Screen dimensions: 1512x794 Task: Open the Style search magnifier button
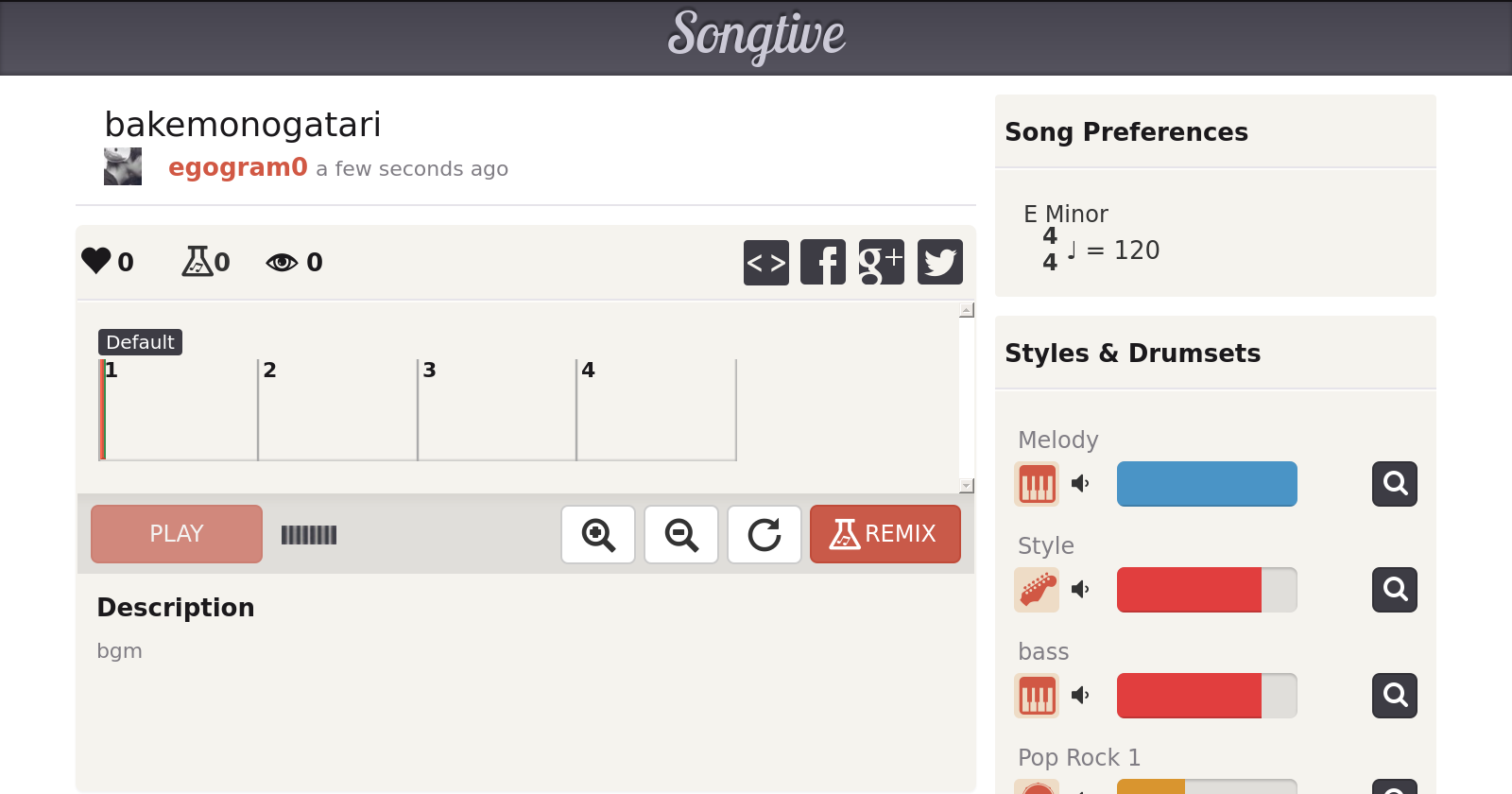(1395, 590)
